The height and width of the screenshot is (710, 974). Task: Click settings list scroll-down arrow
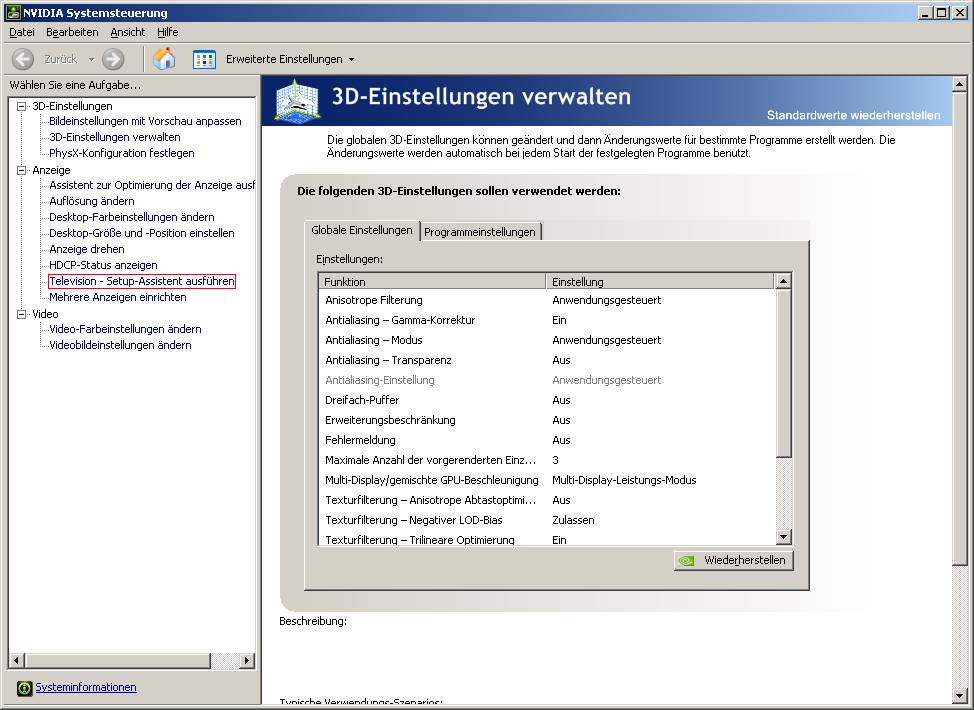point(784,537)
